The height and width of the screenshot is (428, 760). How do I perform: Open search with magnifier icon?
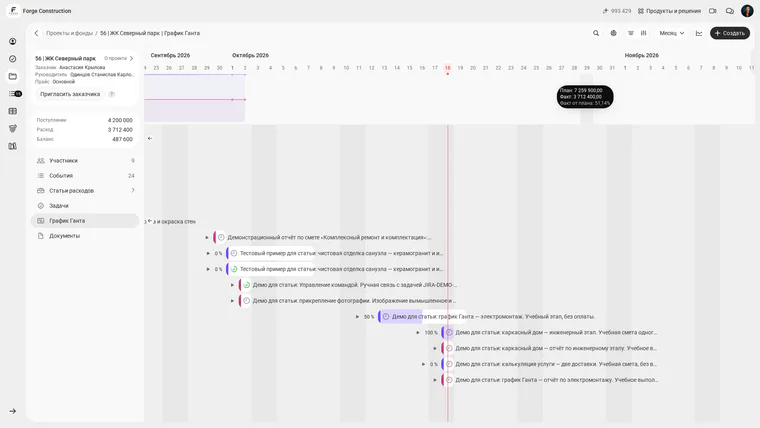click(x=596, y=33)
